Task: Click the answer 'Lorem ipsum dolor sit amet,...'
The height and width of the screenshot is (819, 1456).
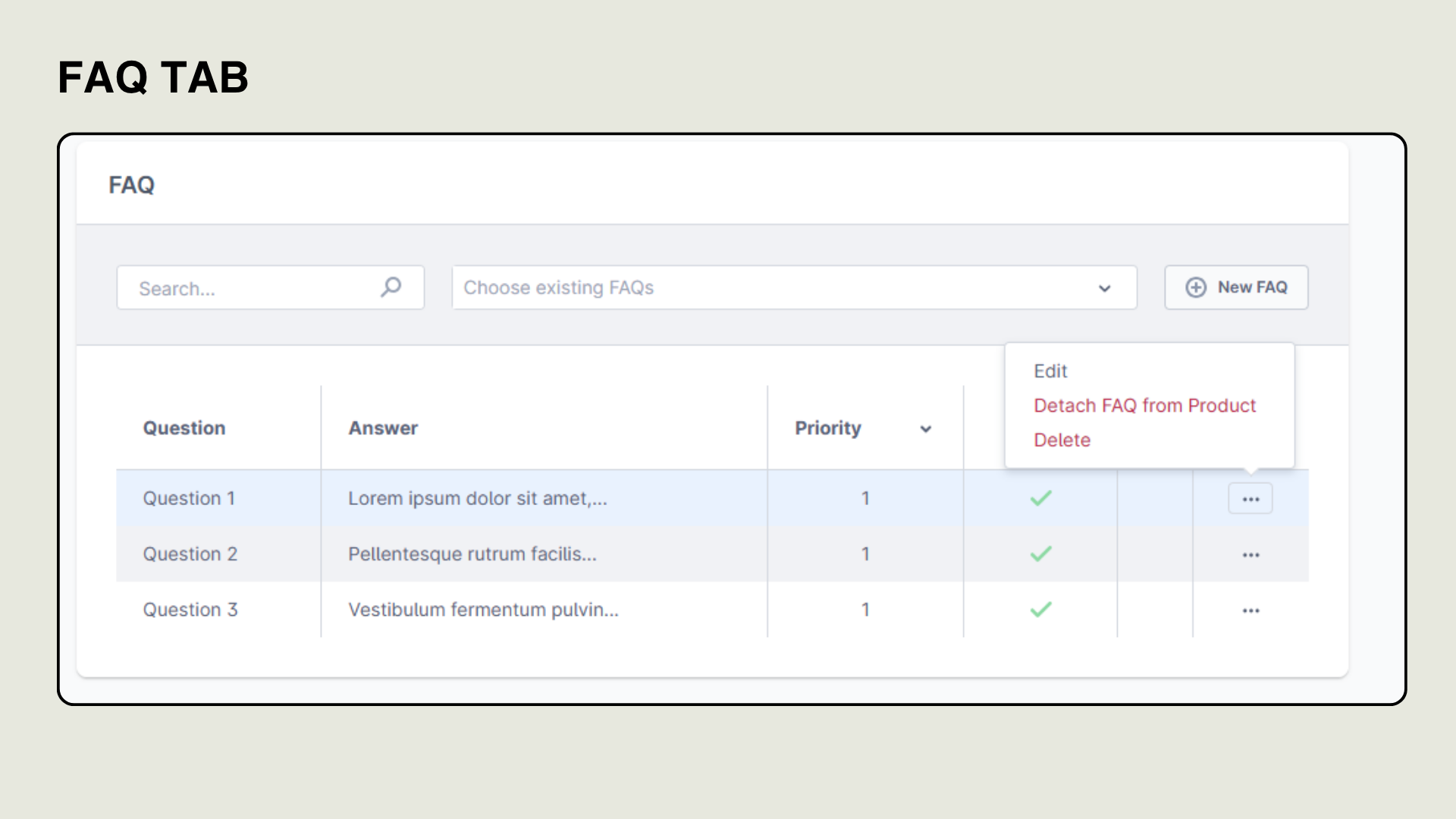Action: (x=478, y=498)
